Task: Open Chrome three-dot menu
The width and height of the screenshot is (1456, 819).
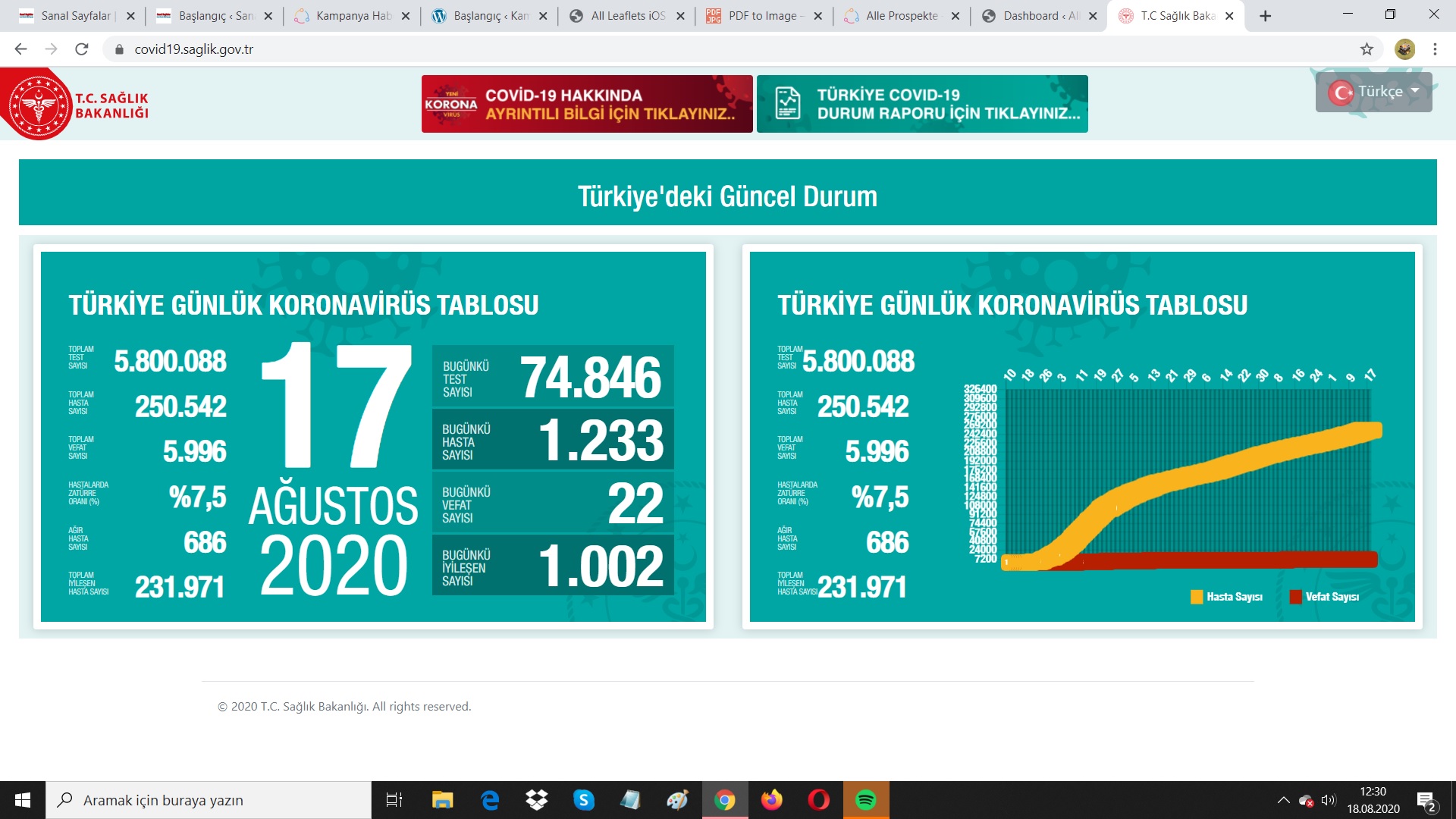Action: [1435, 49]
